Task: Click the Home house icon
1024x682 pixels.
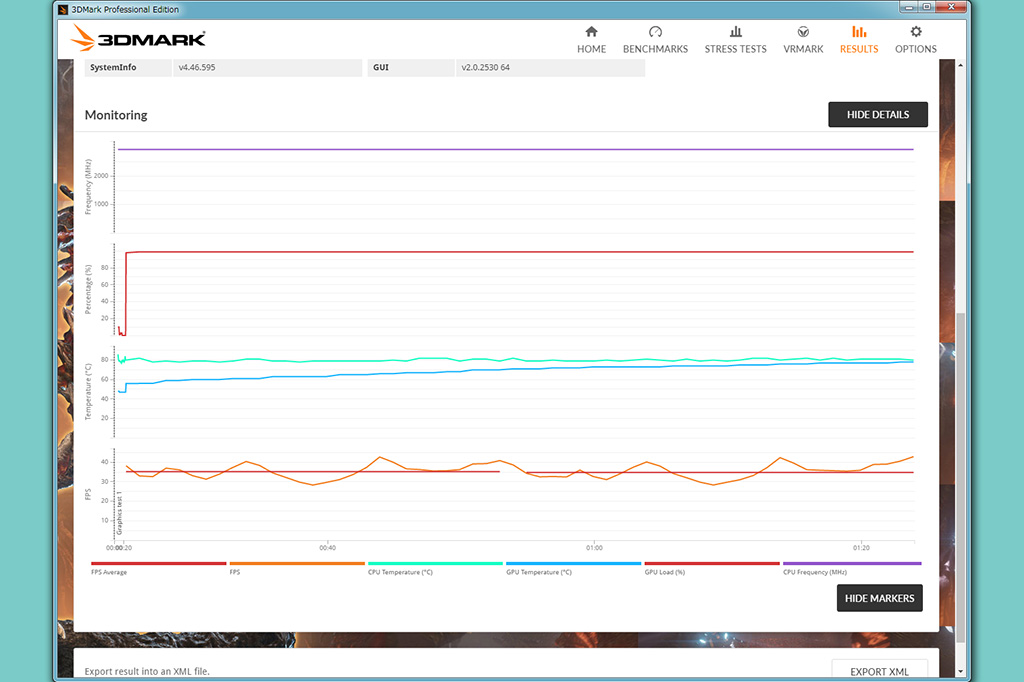Action: point(591,31)
